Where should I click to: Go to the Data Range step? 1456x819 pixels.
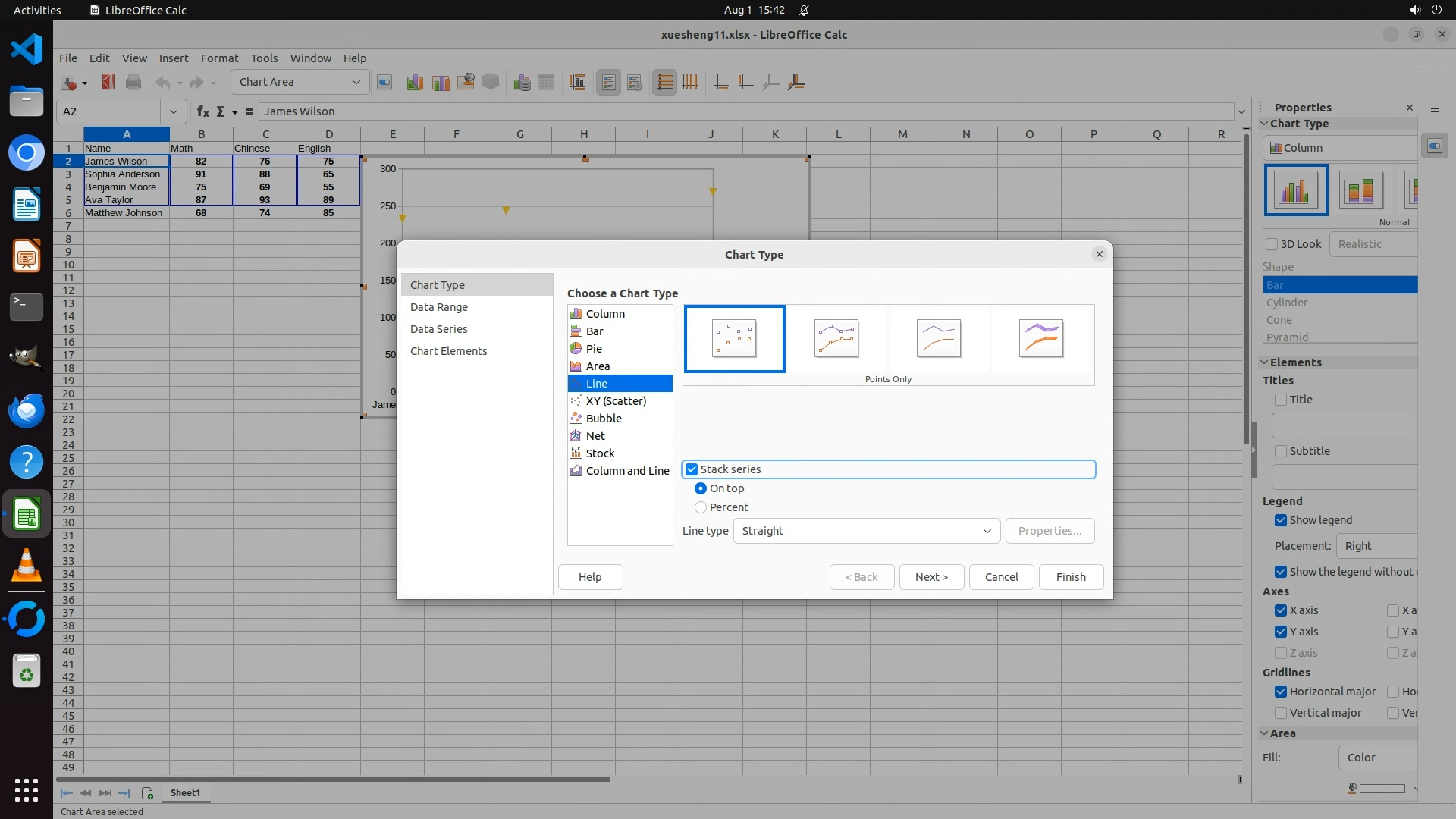(x=439, y=307)
